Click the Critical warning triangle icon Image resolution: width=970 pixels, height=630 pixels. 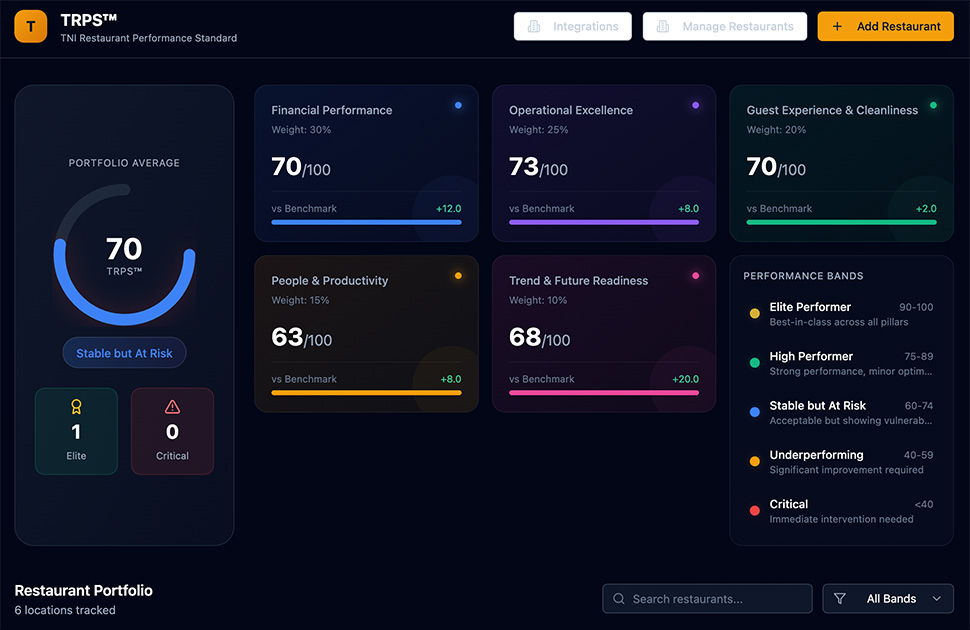172,407
